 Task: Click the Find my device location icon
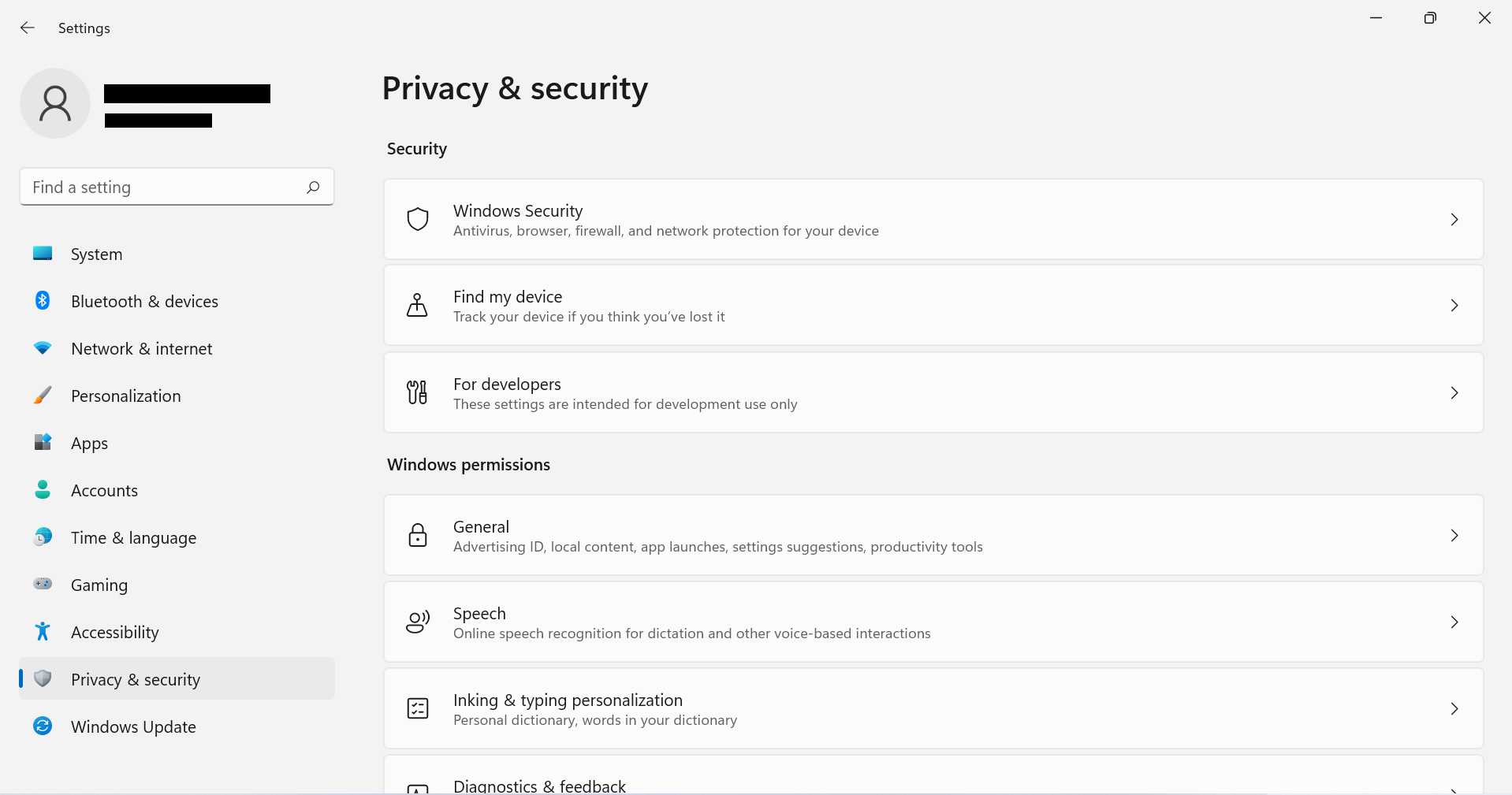click(417, 306)
